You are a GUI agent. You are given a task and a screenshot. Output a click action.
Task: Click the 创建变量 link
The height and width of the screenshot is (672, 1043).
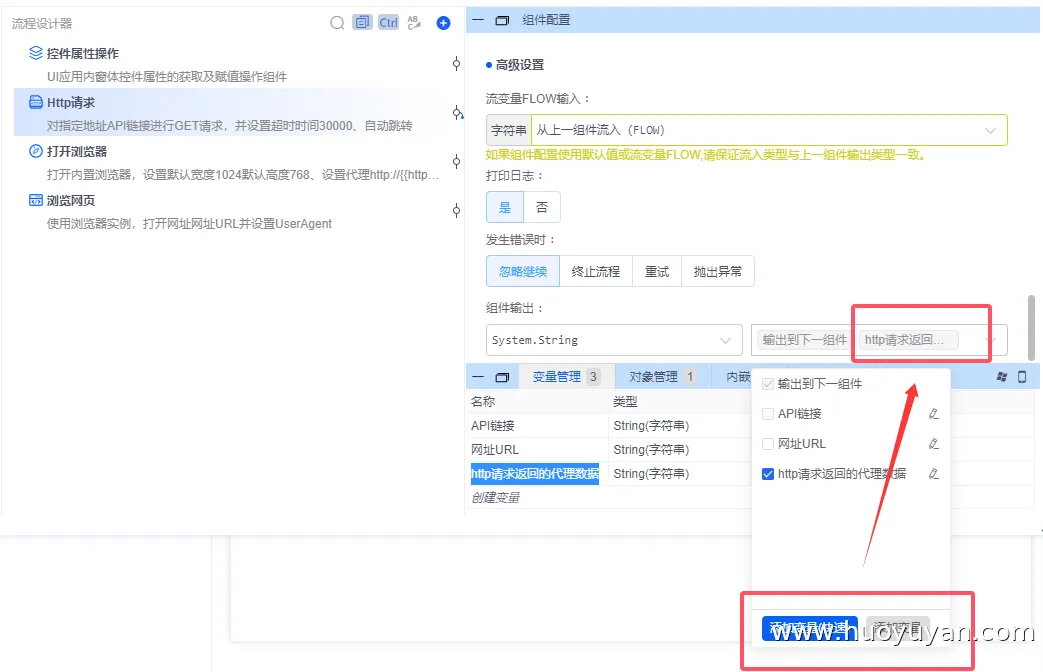coord(494,497)
